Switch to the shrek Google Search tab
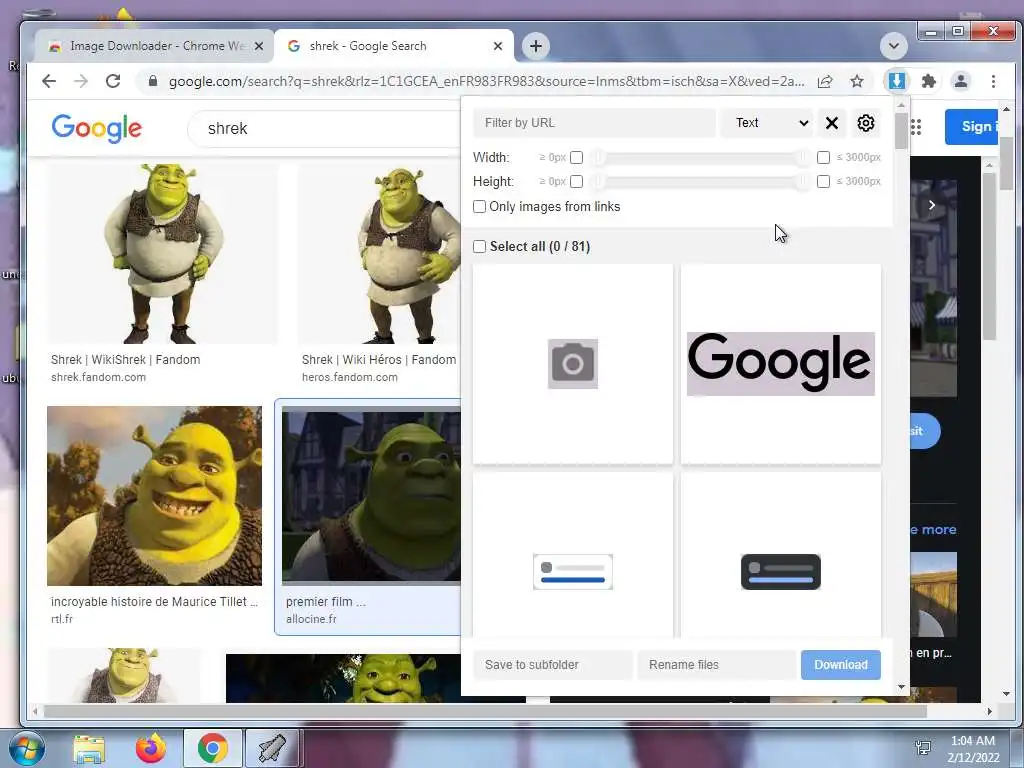The image size is (1024, 768). (x=394, y=46)
